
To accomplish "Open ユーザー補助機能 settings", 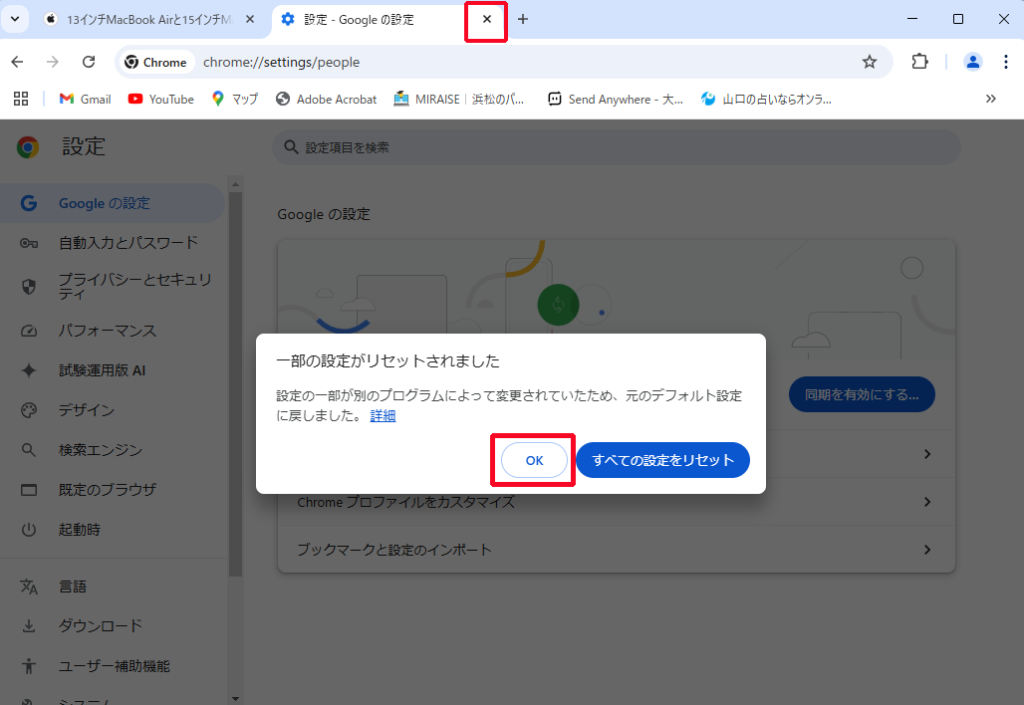I will pos(112,666).
